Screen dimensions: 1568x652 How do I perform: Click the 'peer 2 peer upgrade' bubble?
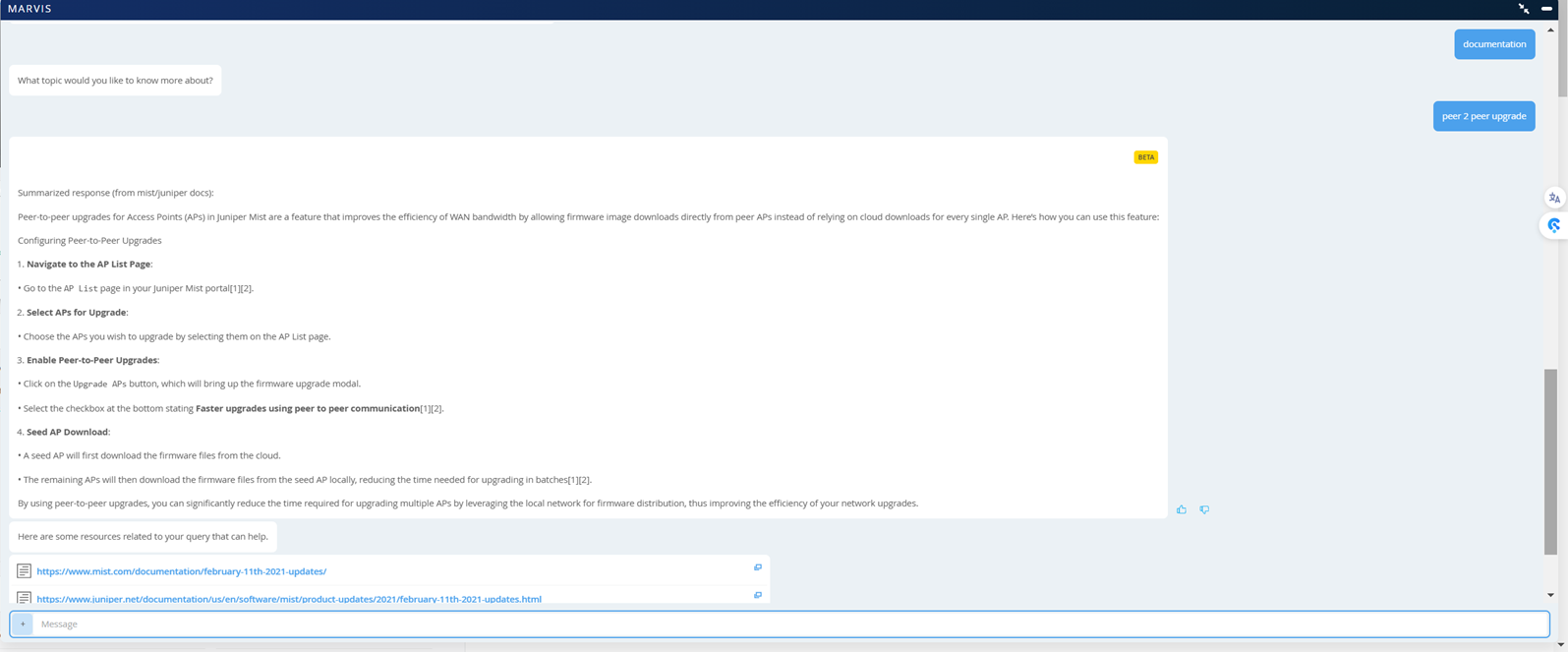tap(1483, 116)
